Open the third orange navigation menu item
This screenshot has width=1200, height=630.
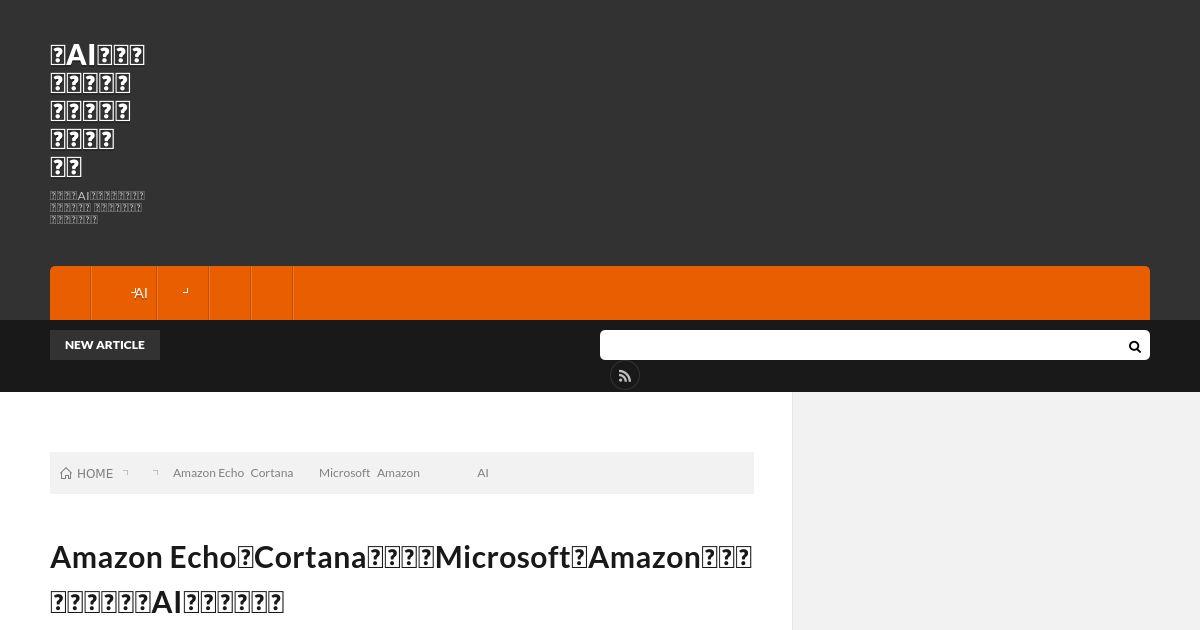coord(183,293)
